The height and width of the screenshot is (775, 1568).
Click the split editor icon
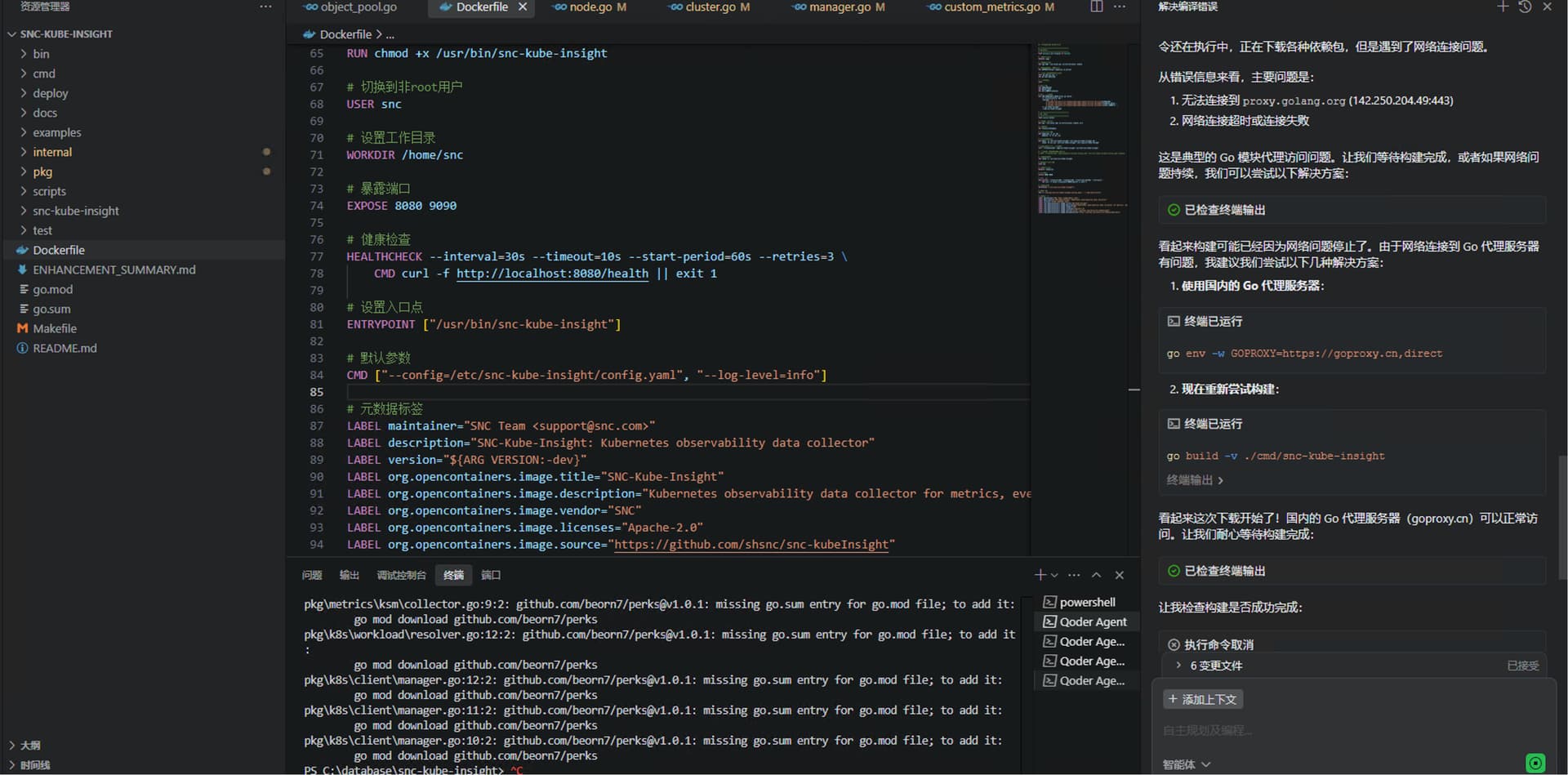coord(1096,7)
